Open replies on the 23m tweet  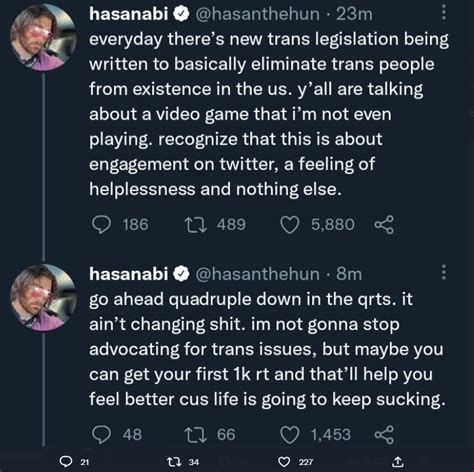pos(102,225)
